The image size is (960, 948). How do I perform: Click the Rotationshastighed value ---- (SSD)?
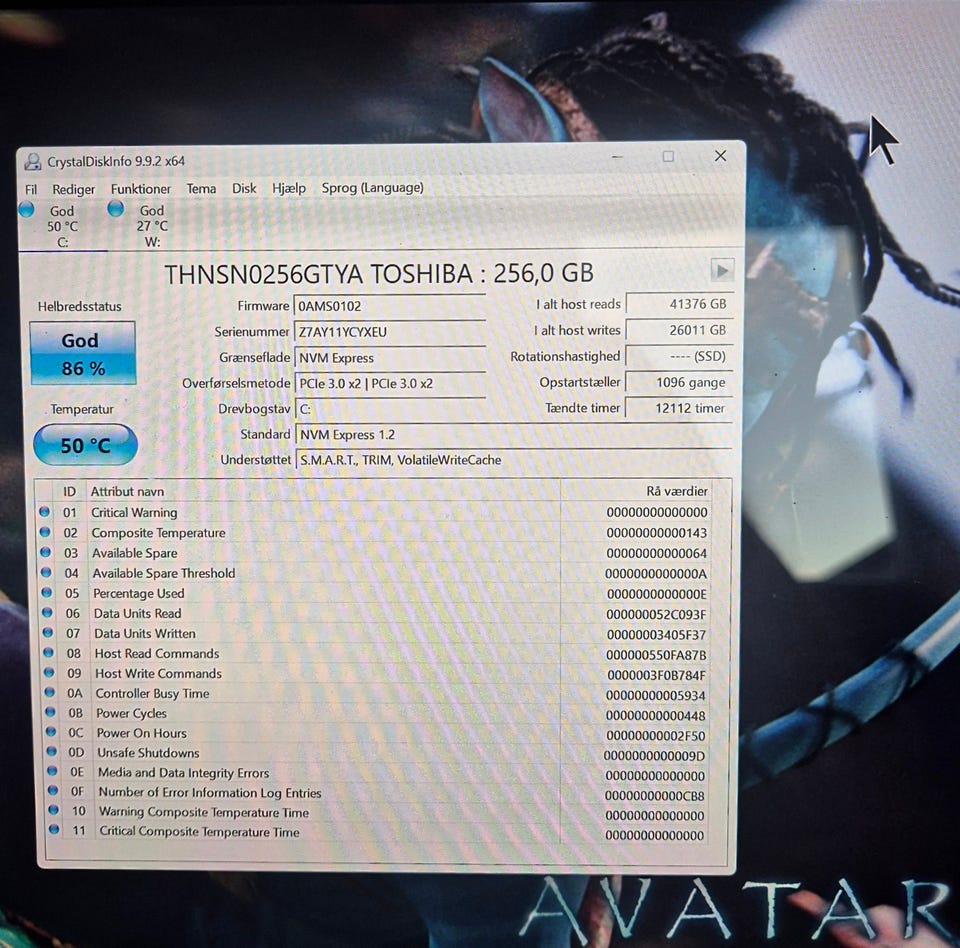(x=678, y=356)
